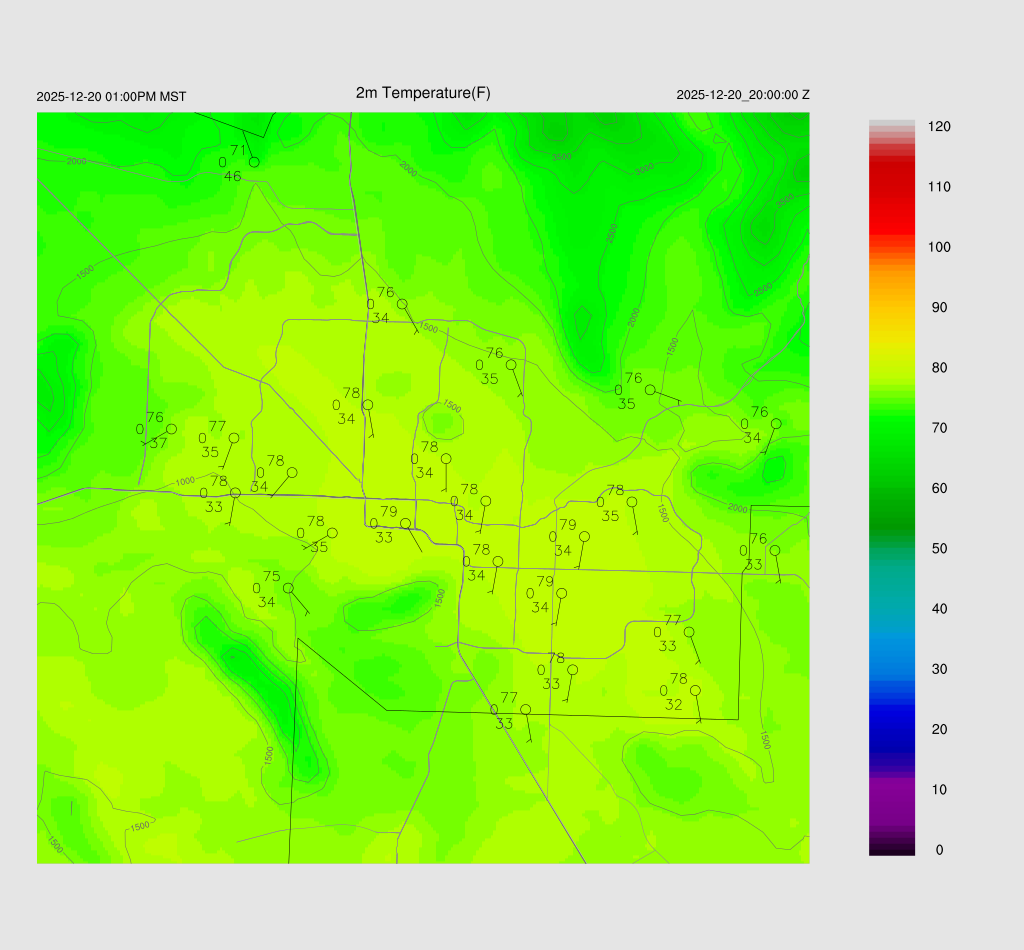This screenshot has width=1024, height=950.
Task: Select the southeast station circle reading 78/32
Action: (x=695, y=690)
